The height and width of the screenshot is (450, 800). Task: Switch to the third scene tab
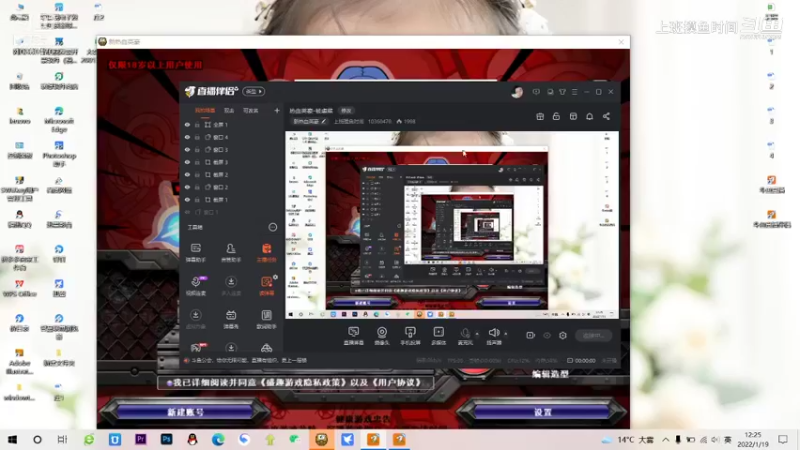click(251, 111)
